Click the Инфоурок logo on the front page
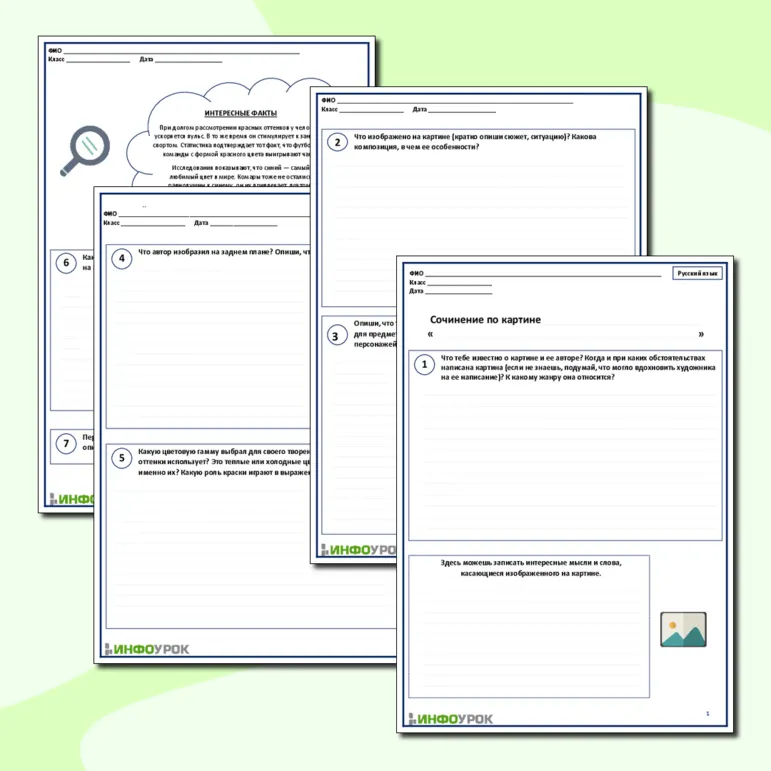 click(450, 719)
